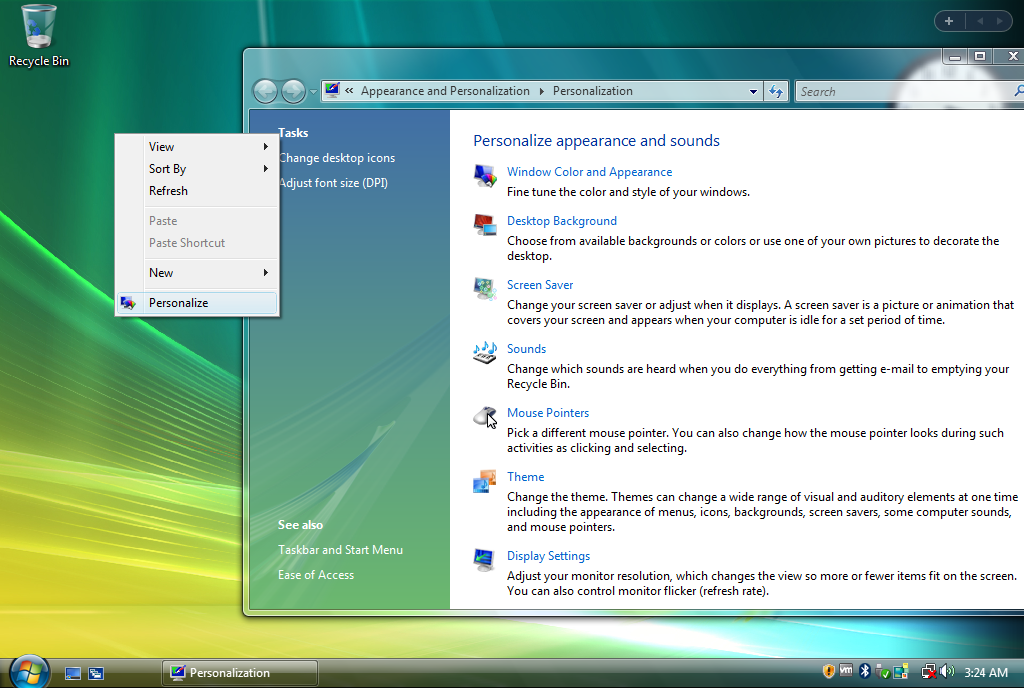This screenshot has height=688, width=1024.
Task: Open the Desktop Background link
Action: 562,221
